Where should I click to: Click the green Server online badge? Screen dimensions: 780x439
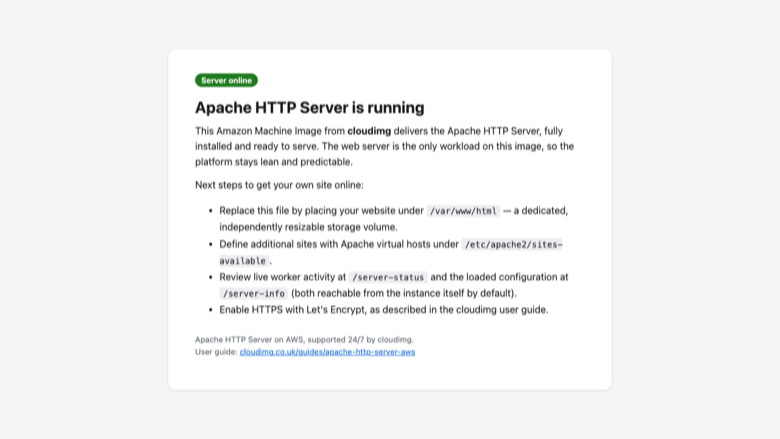pos(226,80)
